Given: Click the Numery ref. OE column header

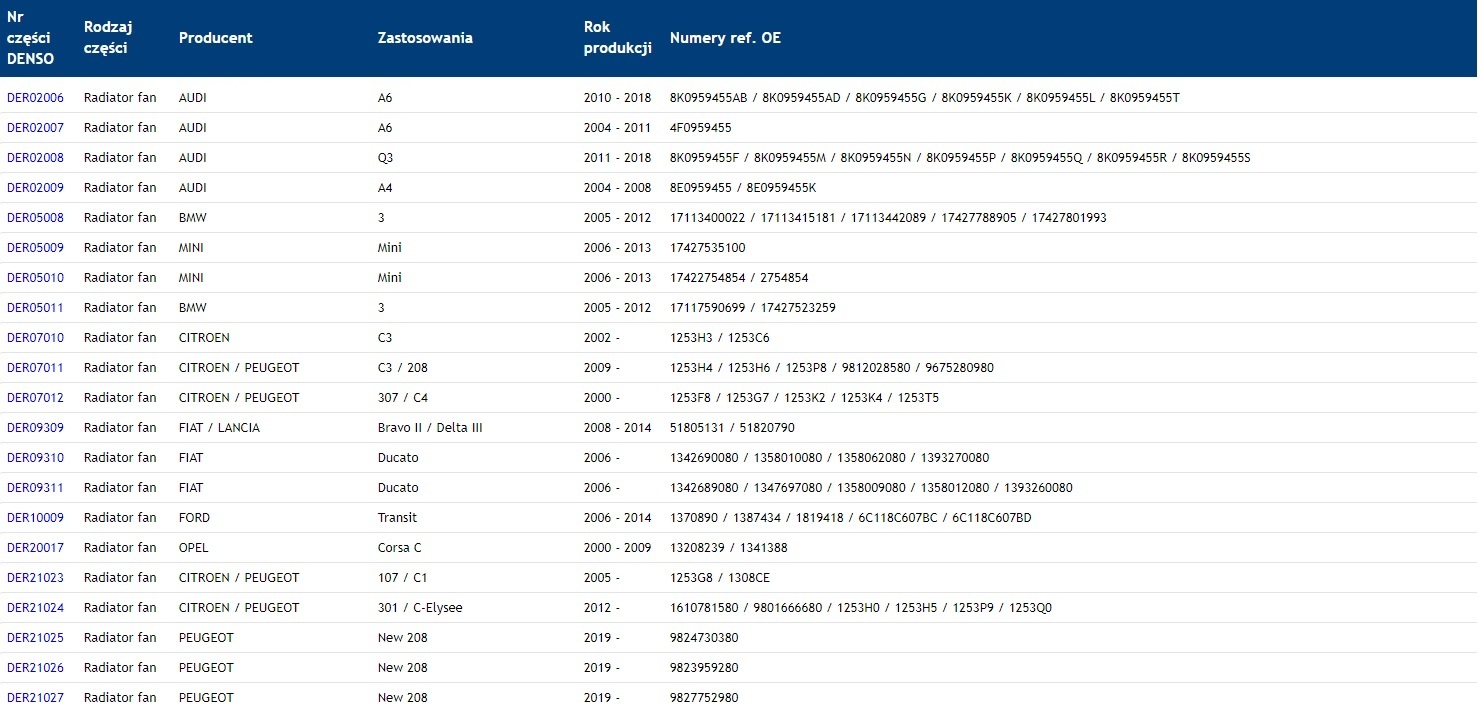Looking at the screenshot, I should [x=725, y=38].
